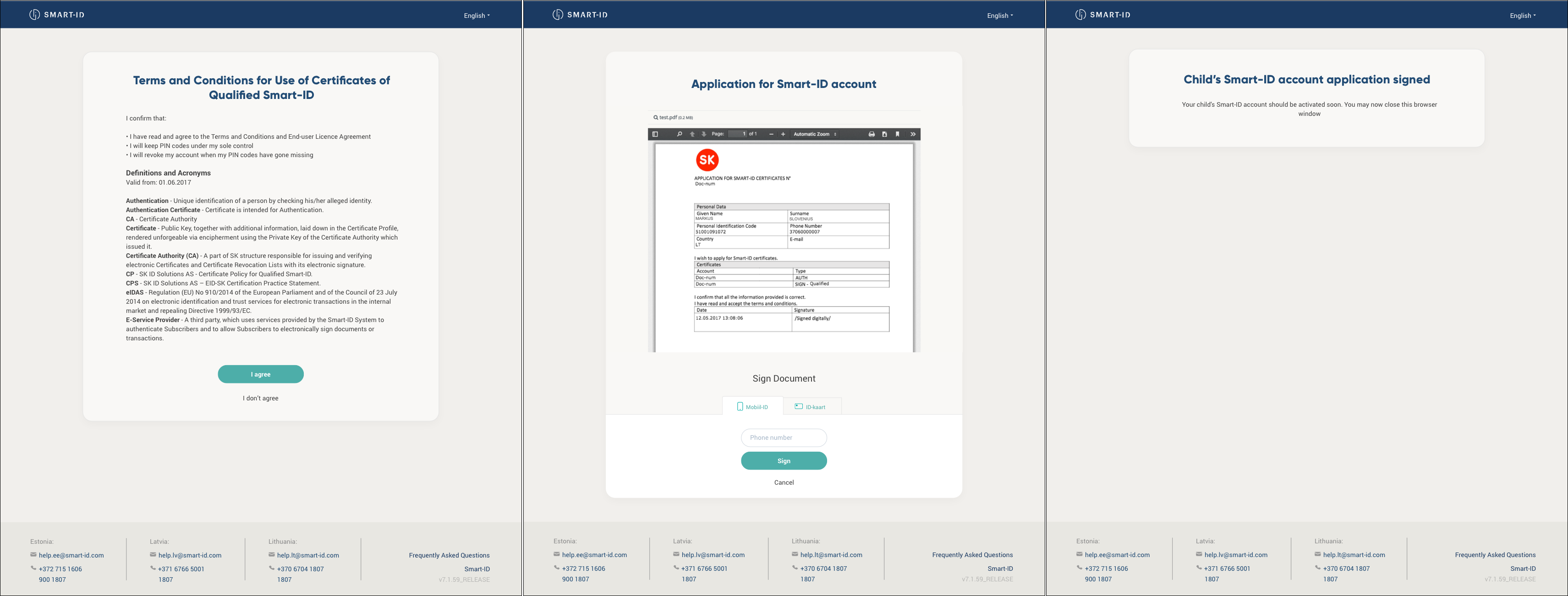
Task: Click the 'Definitions and Acronyms' heading
Action: click(168, 173)
